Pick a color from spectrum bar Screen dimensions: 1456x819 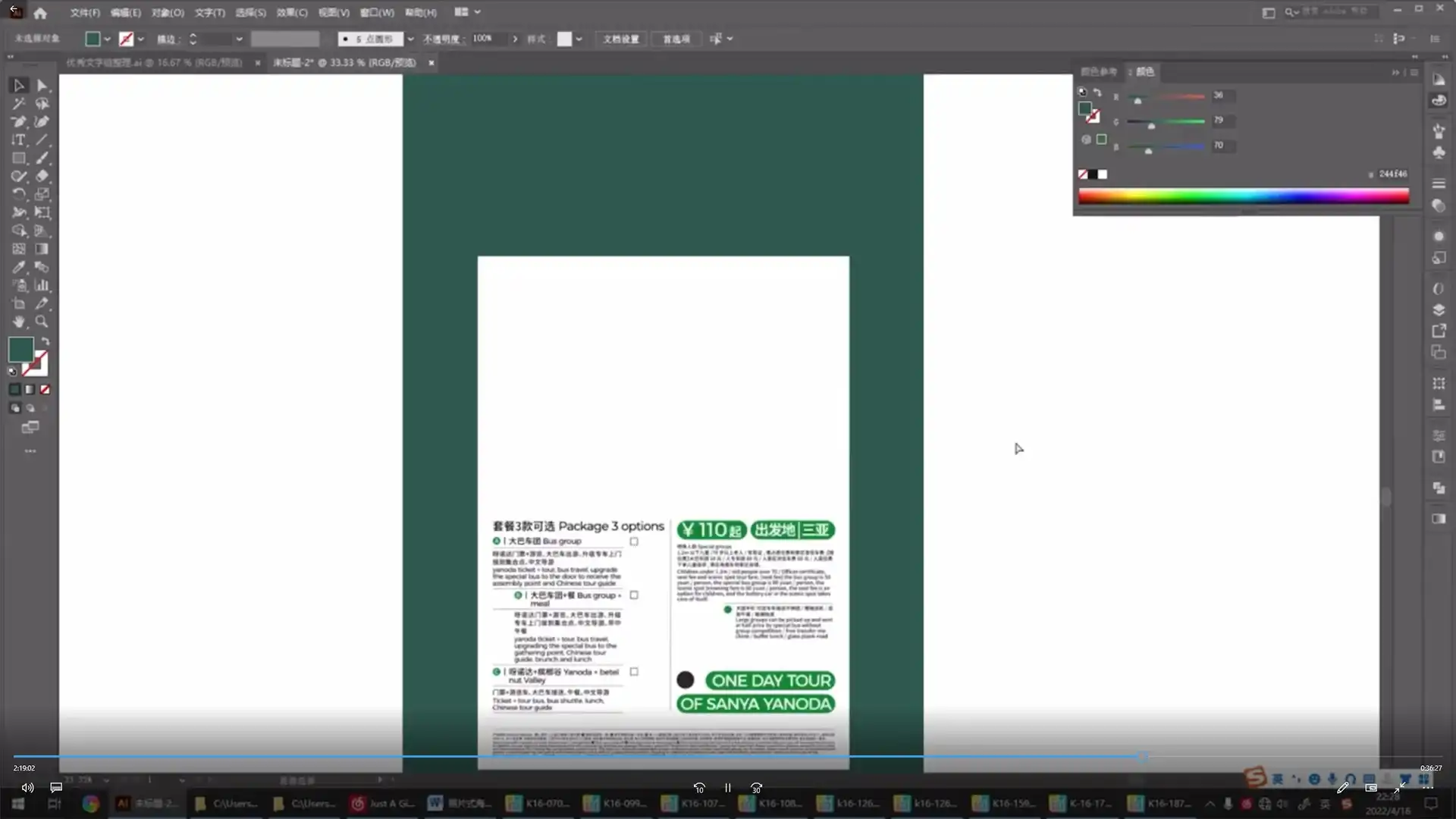[x=1244, y=197]
